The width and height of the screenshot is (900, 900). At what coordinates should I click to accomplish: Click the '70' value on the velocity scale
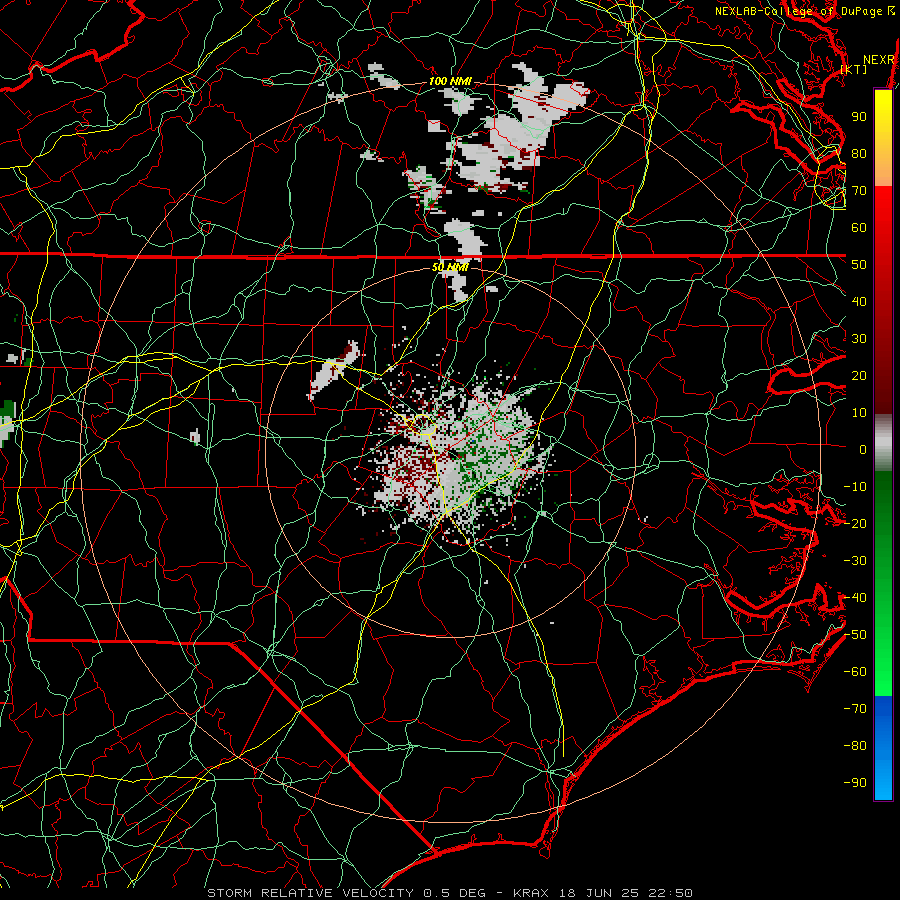859,191
